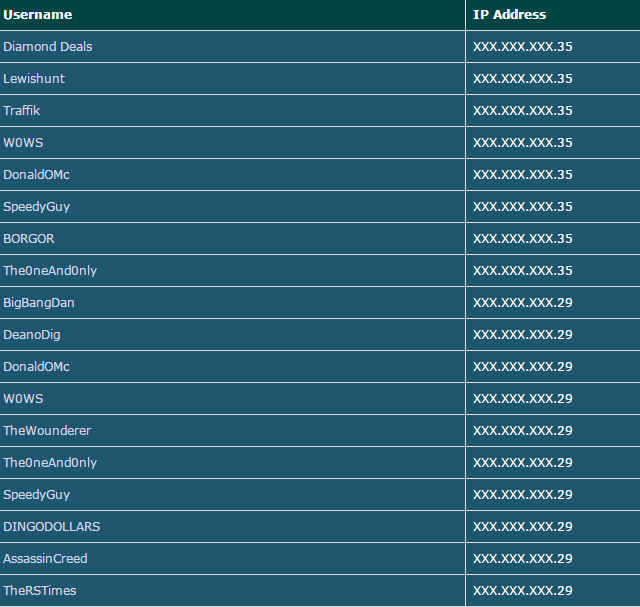Click the IP Address column header
Viewport: 640px width, 607px height.
pyautogui.click(x=509, y=15)
